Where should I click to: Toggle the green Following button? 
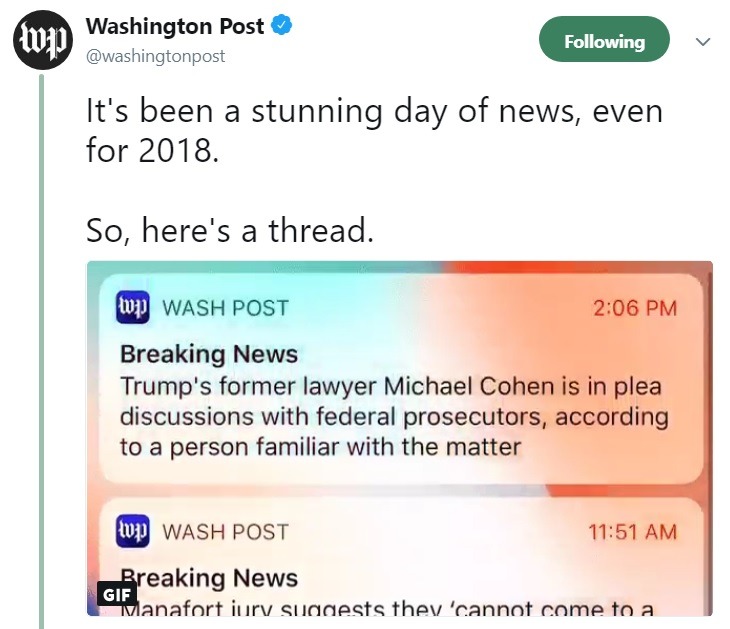(604, 41)
